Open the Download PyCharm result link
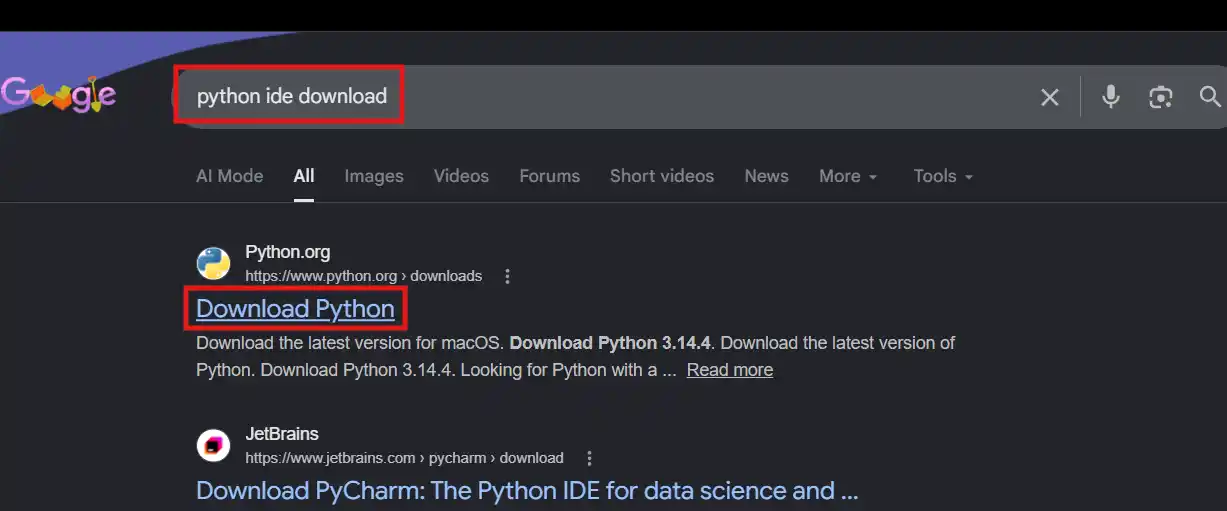 point(527,490)
